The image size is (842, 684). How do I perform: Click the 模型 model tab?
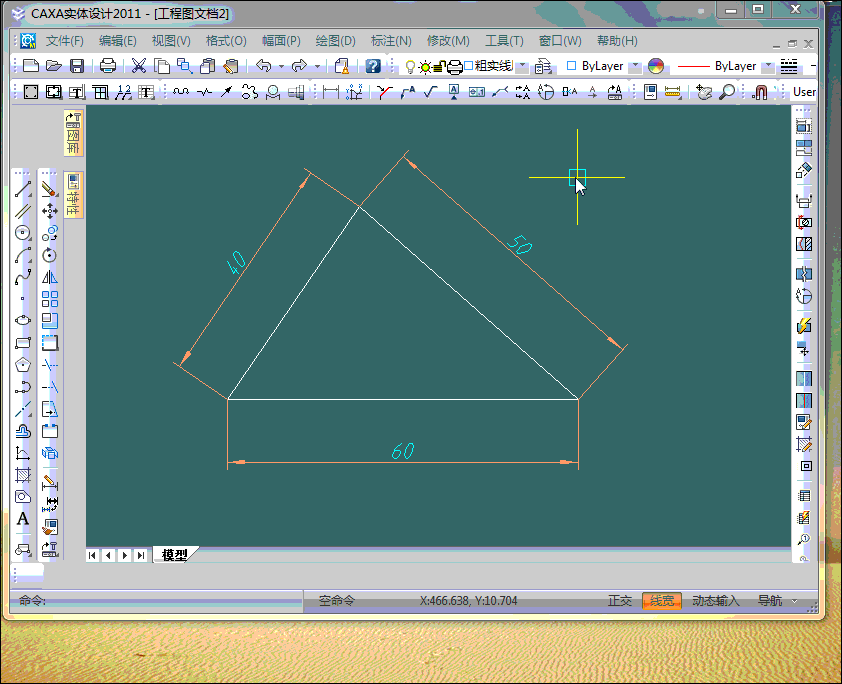tap(175, 555)
